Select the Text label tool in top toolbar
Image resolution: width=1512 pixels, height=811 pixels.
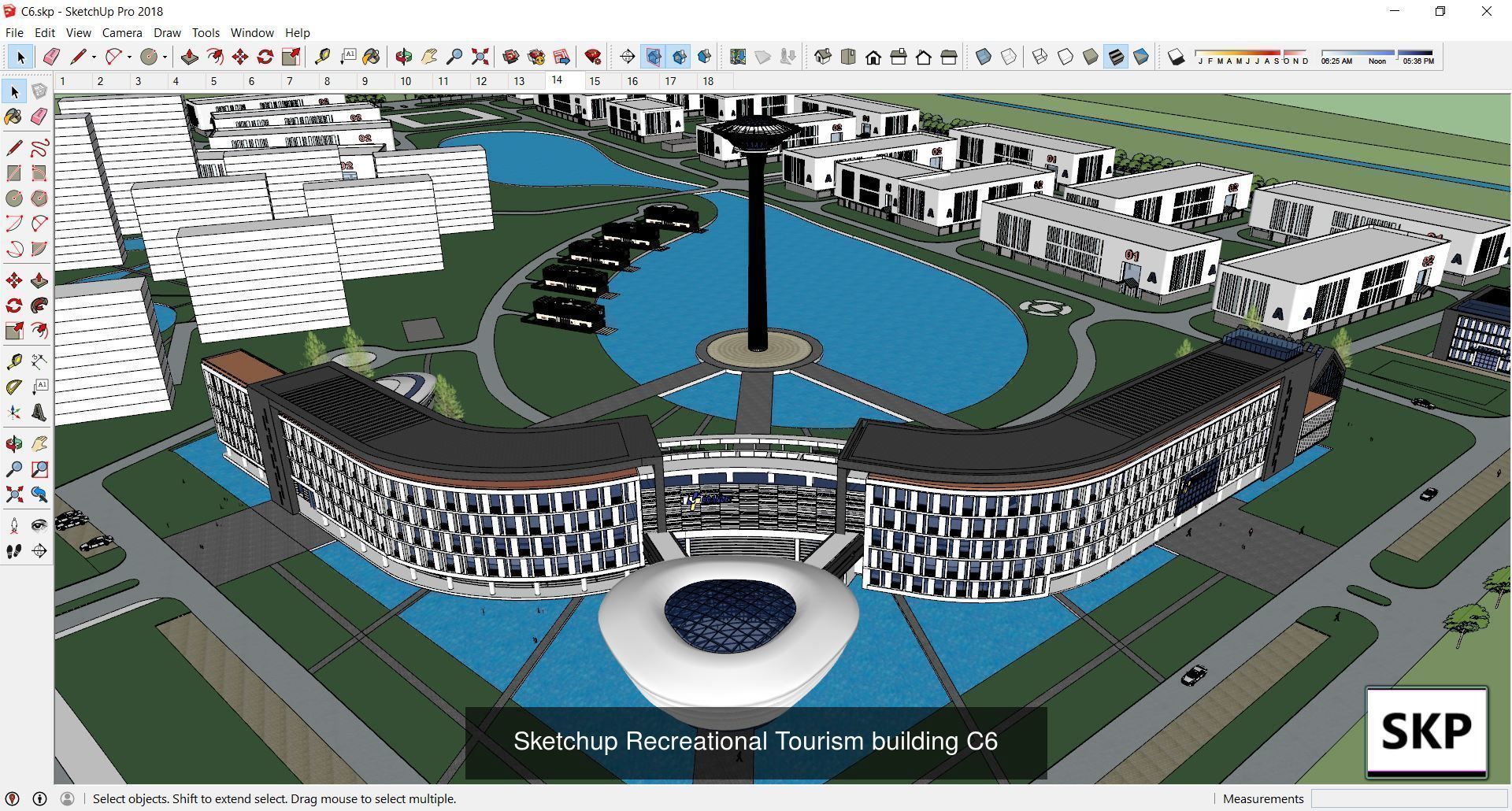click(x=347, y=57)
